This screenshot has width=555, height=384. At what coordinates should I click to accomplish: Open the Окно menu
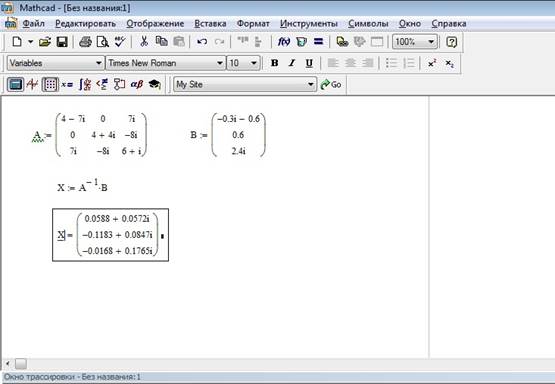tap(410, 24)
